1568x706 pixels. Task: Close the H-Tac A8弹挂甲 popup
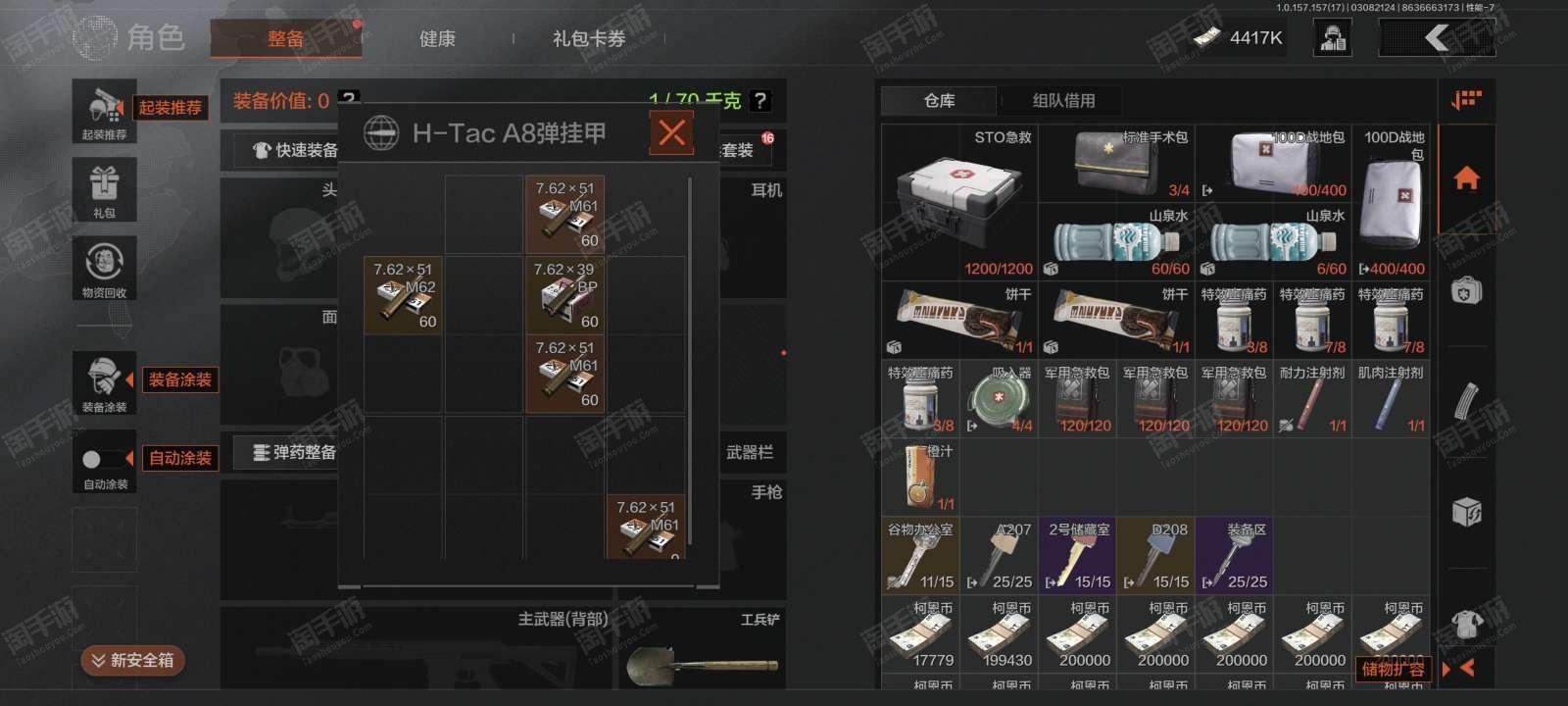click(671, 132)
